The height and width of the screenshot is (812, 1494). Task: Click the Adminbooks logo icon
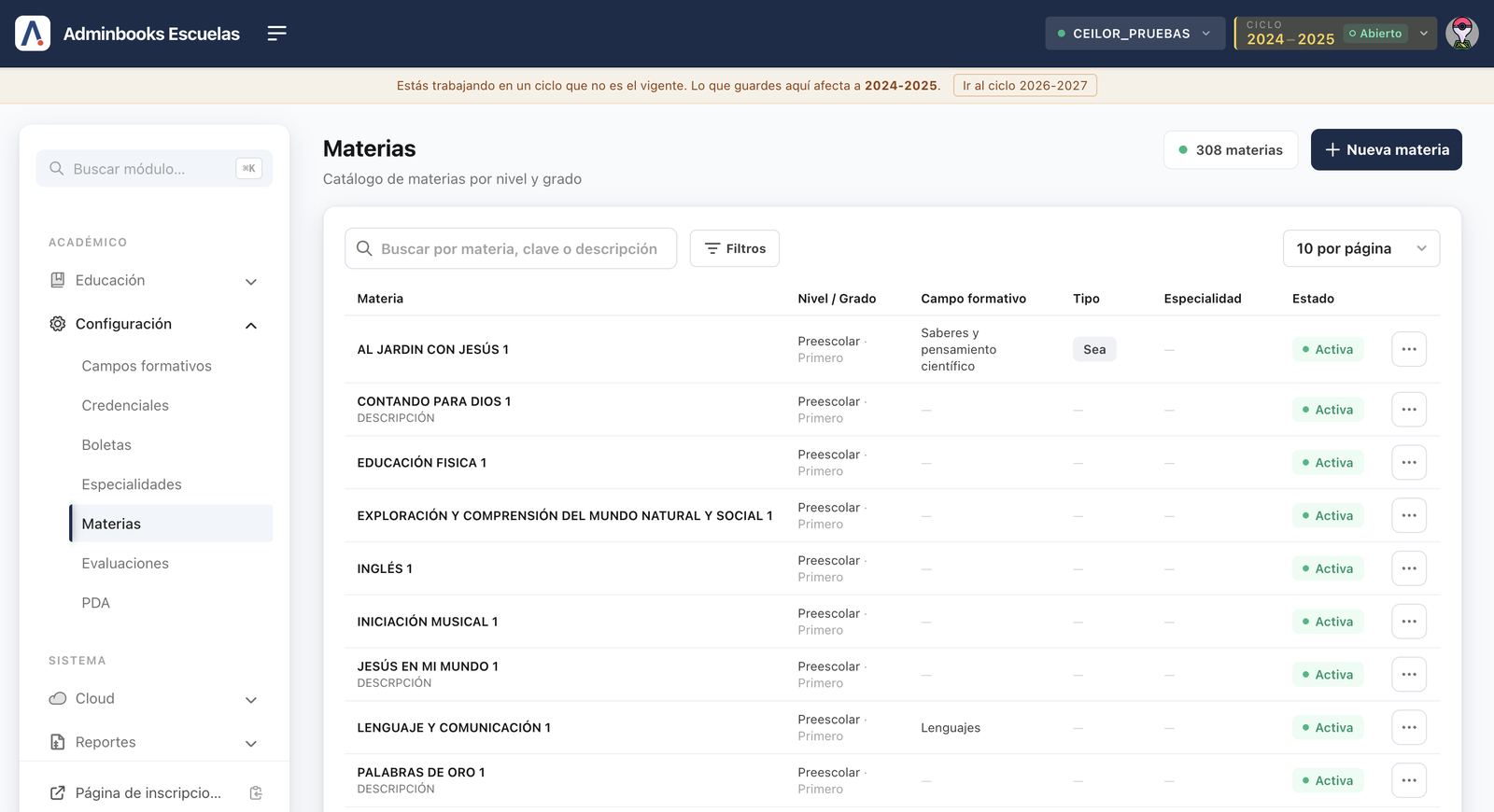tap(33, 34)
